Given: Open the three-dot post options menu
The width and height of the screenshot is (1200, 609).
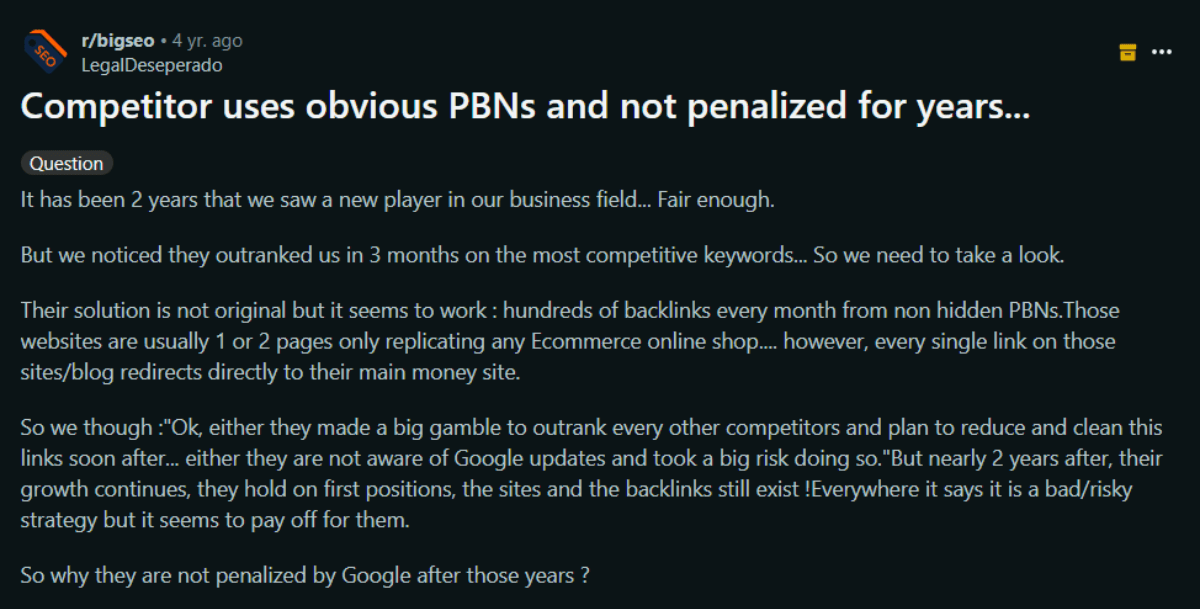Looking at the screenshot, I should coord(1161,52).
